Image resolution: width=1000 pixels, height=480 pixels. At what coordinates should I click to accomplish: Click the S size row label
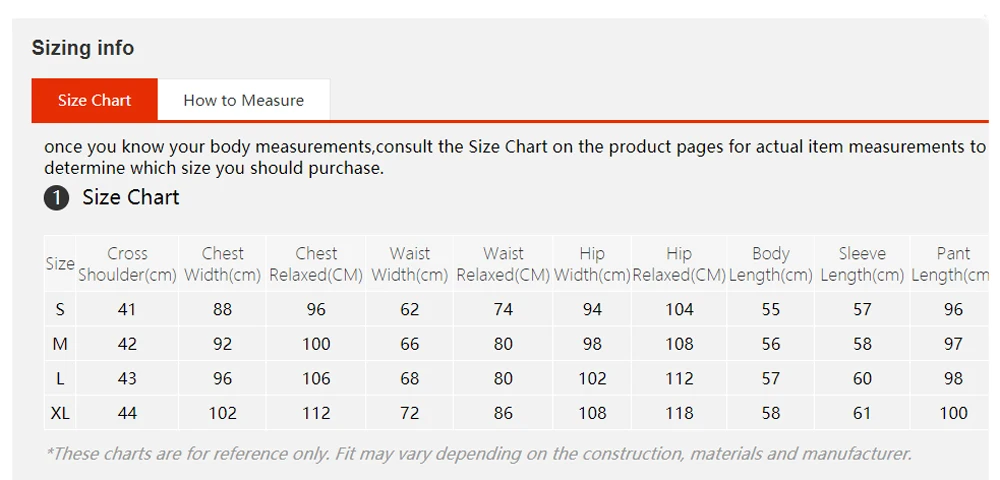pos(60,309)
